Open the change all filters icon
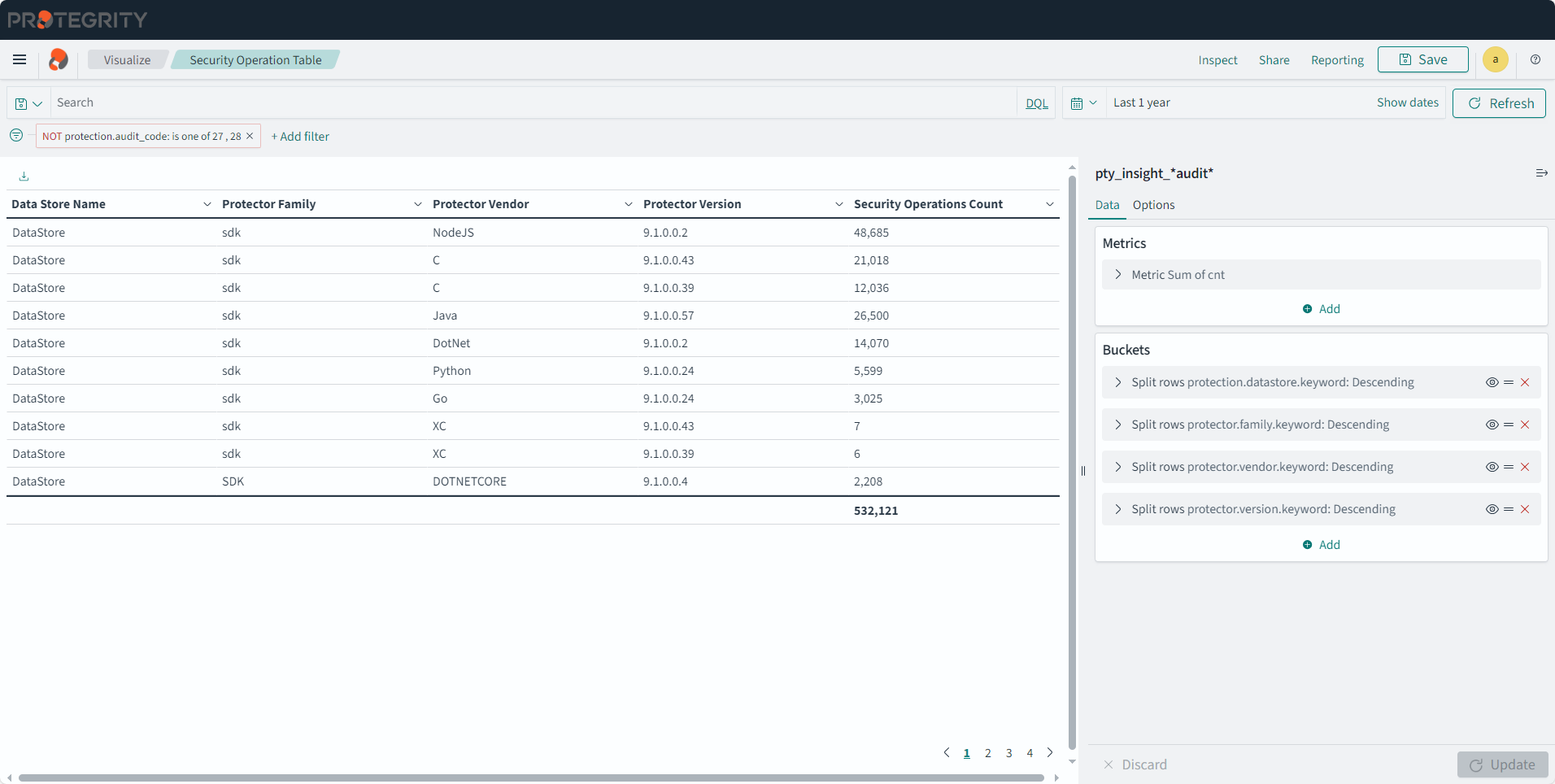The width and height of the screenshot is (1555, 784). coord(16,136)
